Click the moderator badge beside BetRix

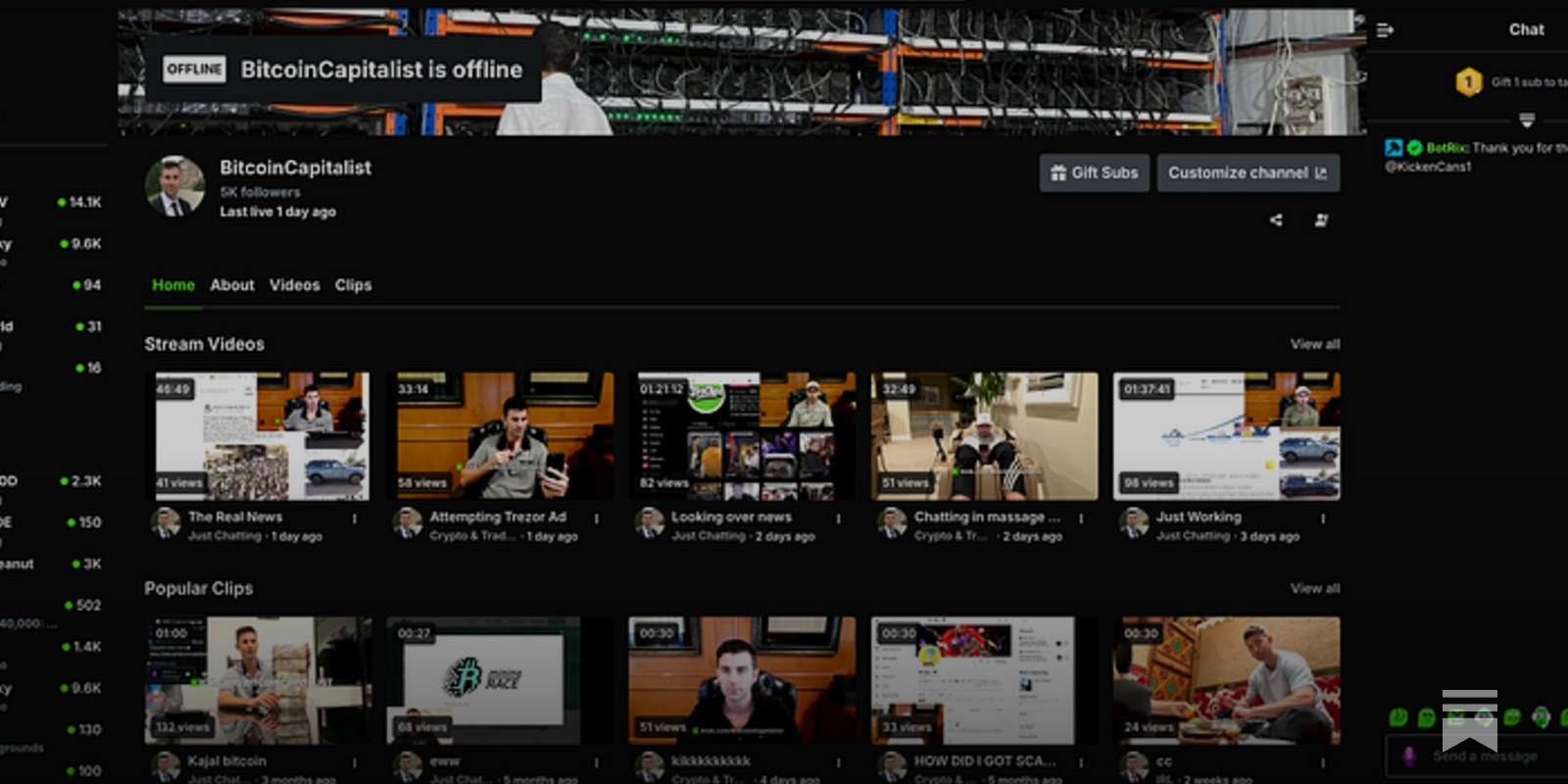click(x=1394, y=148)
